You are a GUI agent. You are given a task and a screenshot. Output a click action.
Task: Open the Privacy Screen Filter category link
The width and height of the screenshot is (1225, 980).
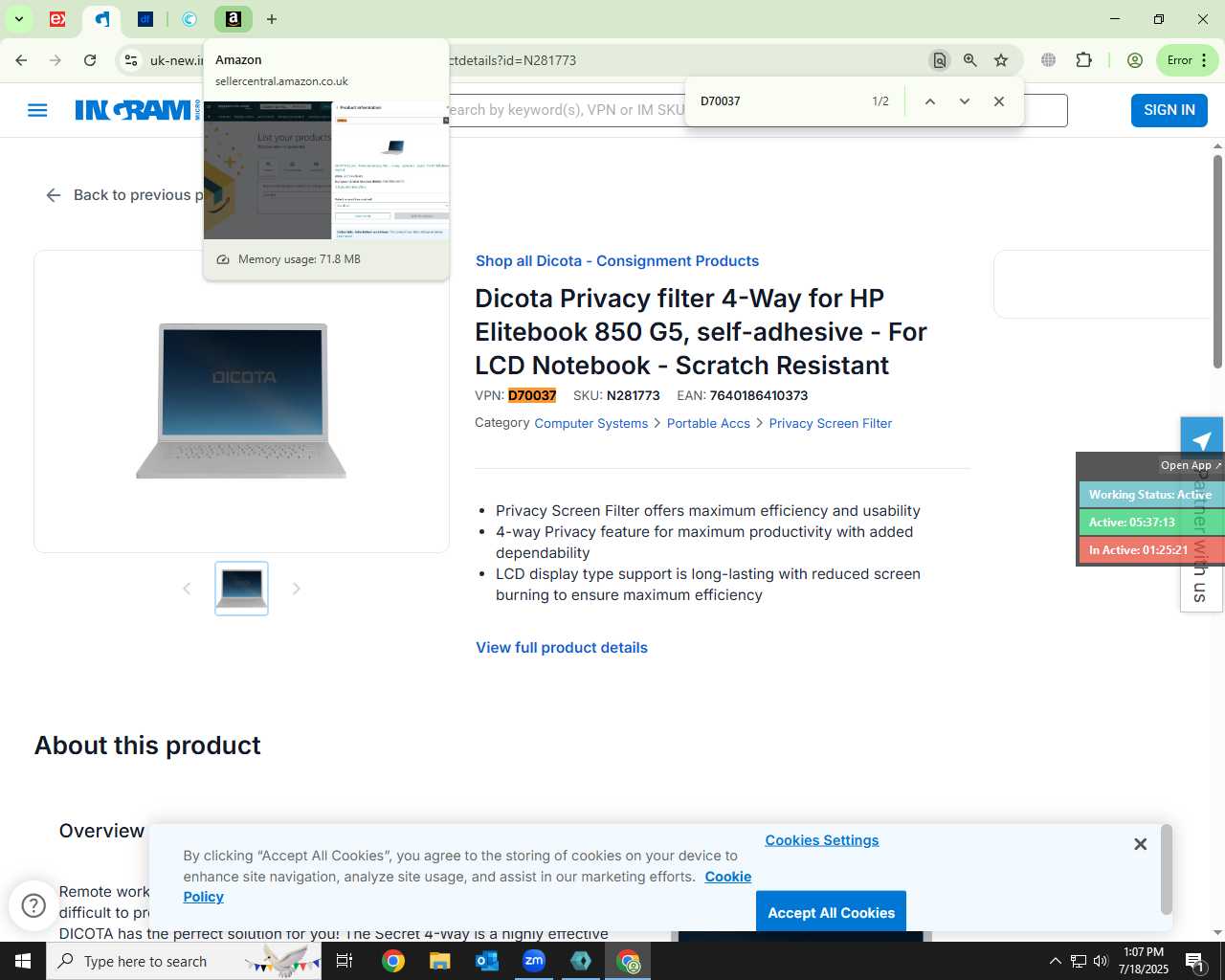pyautogui.click(x=831, y=423)
